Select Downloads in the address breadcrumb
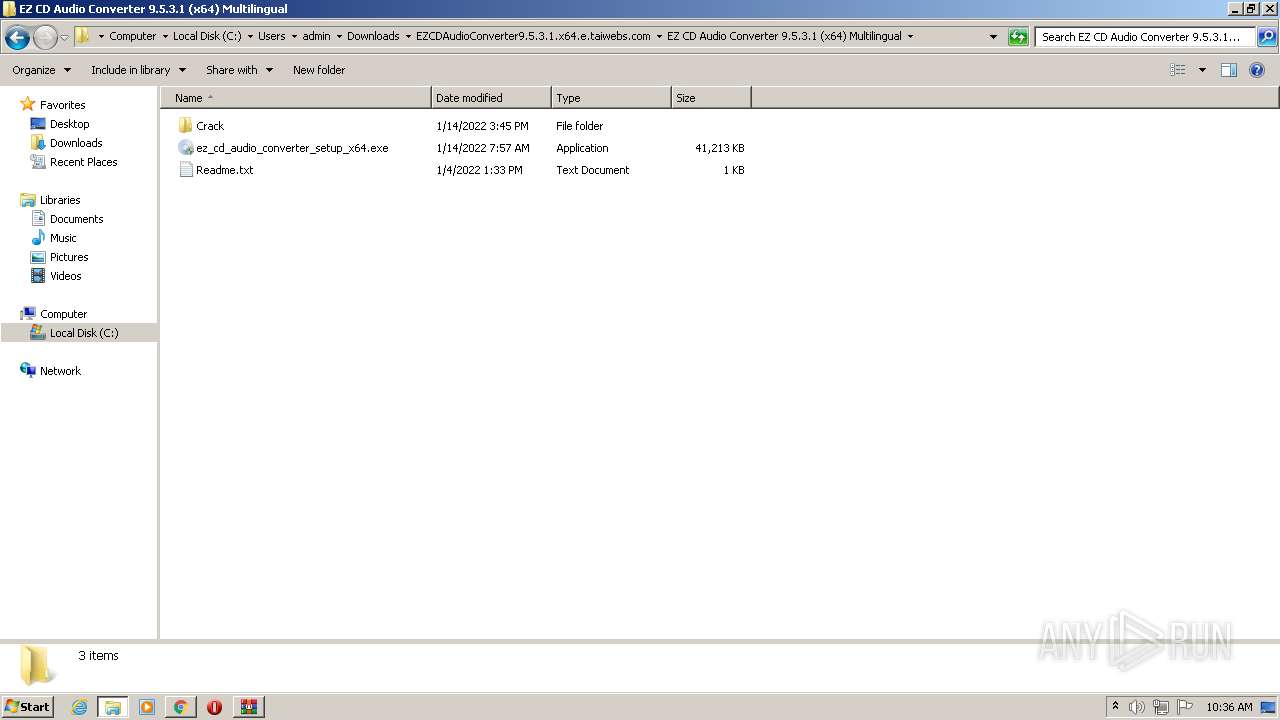Viewport: 1280px width, 720px height. [x=373, y=36]
